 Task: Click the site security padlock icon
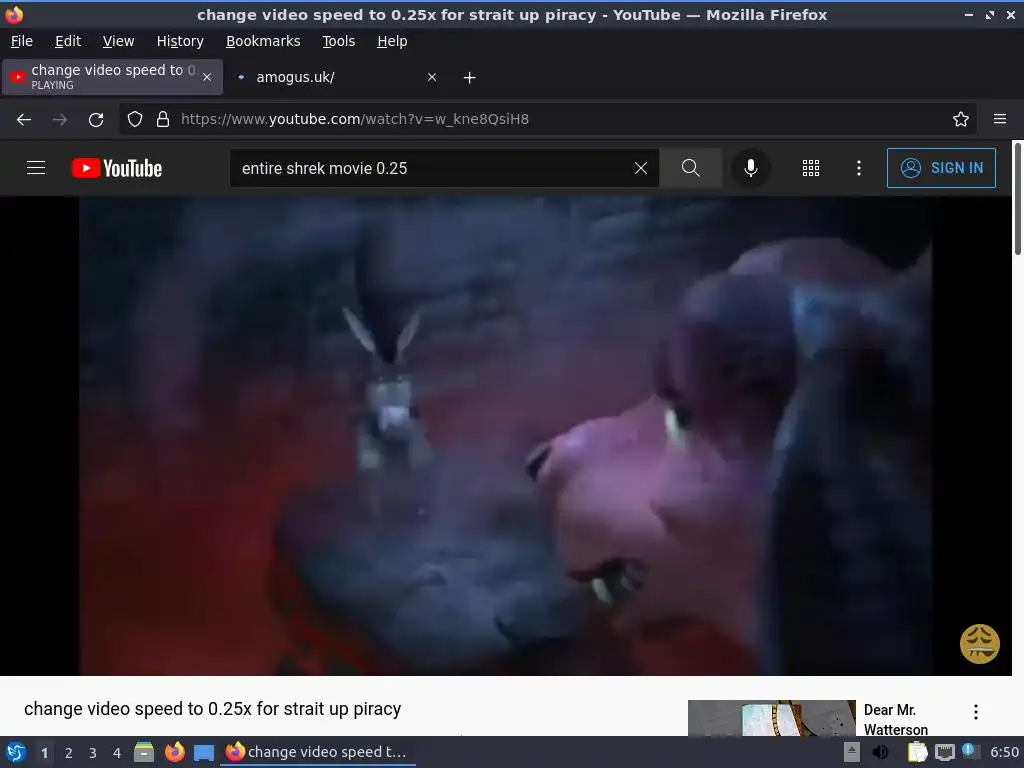[163, 120]
